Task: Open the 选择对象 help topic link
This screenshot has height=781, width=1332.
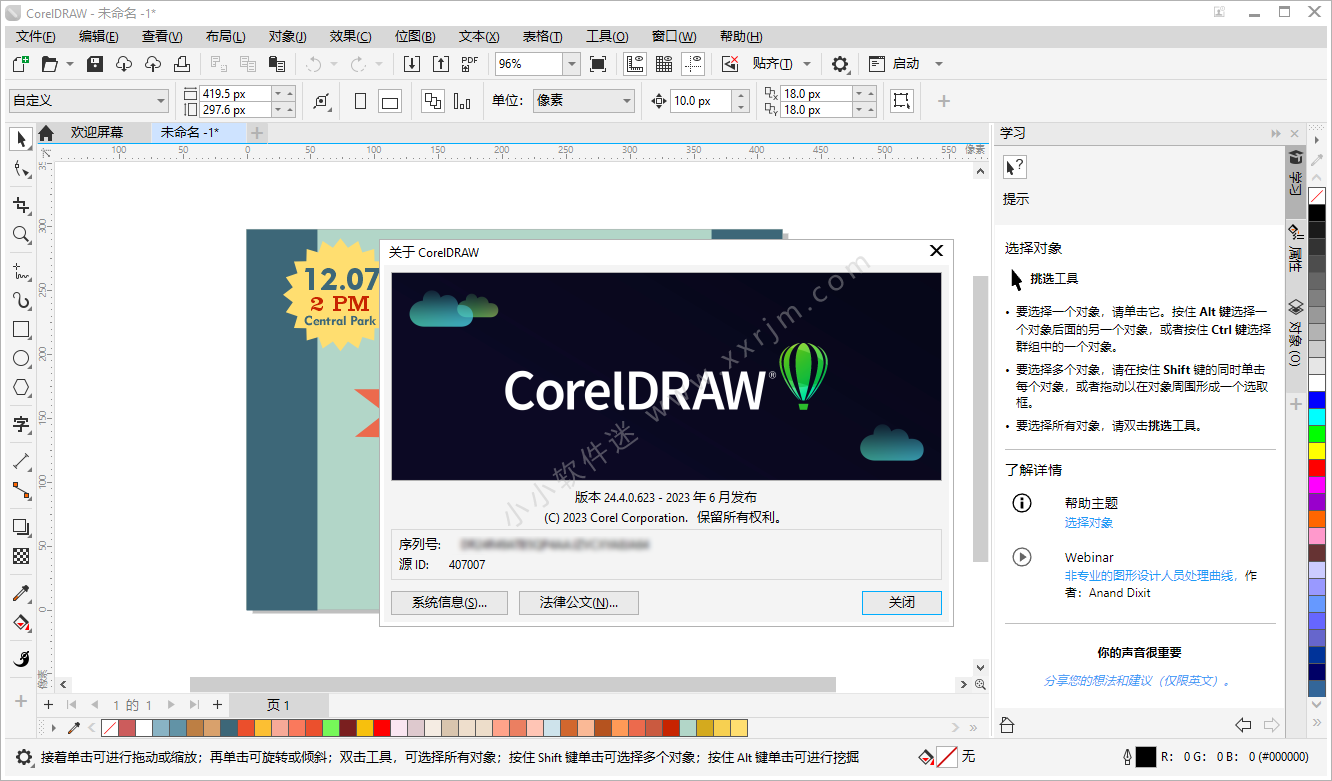Action: coord(1089,522)
